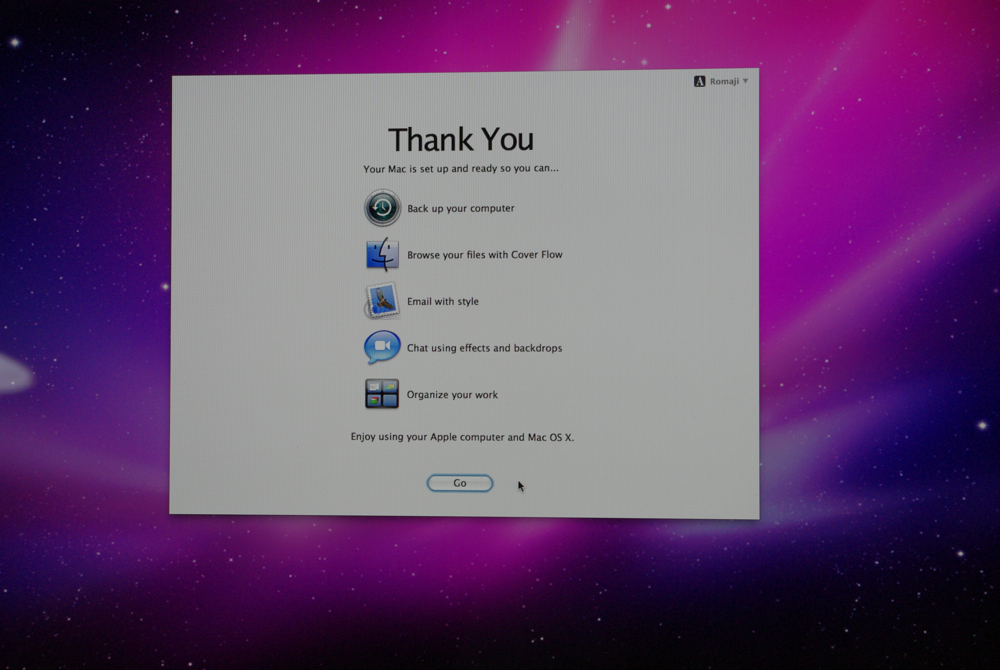Click the Time Machine backup icon
Screen dimensions: 1000x670
[x=382, y=208]
